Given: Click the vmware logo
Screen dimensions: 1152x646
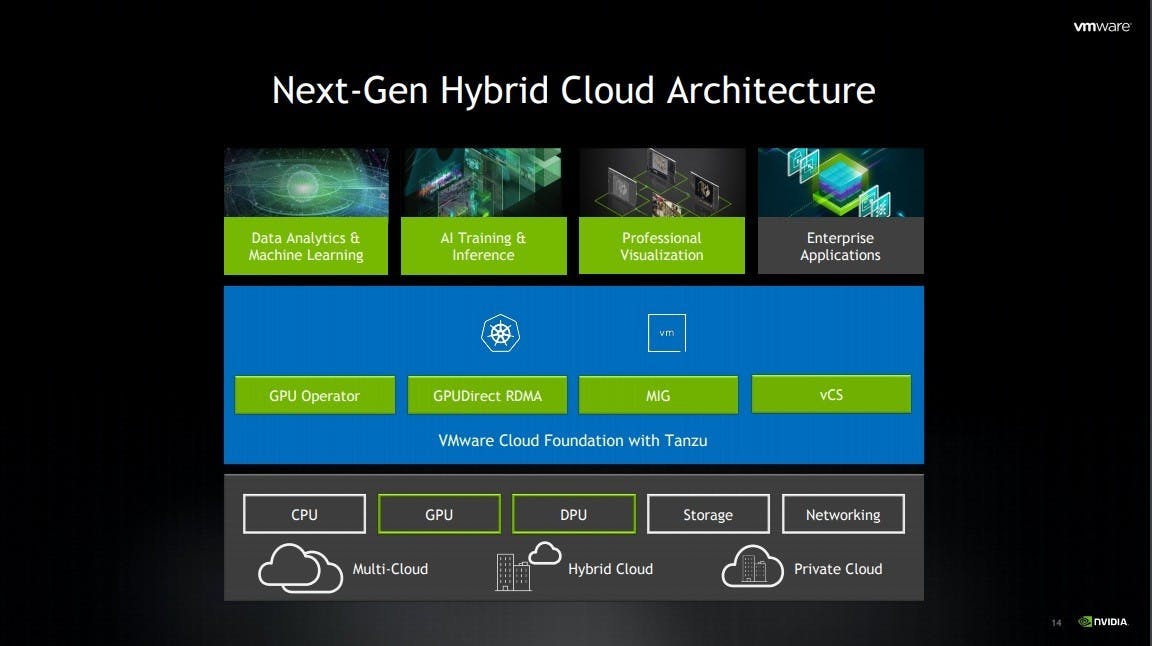Looking at the screenshot, I should (x=1102, y=26).
